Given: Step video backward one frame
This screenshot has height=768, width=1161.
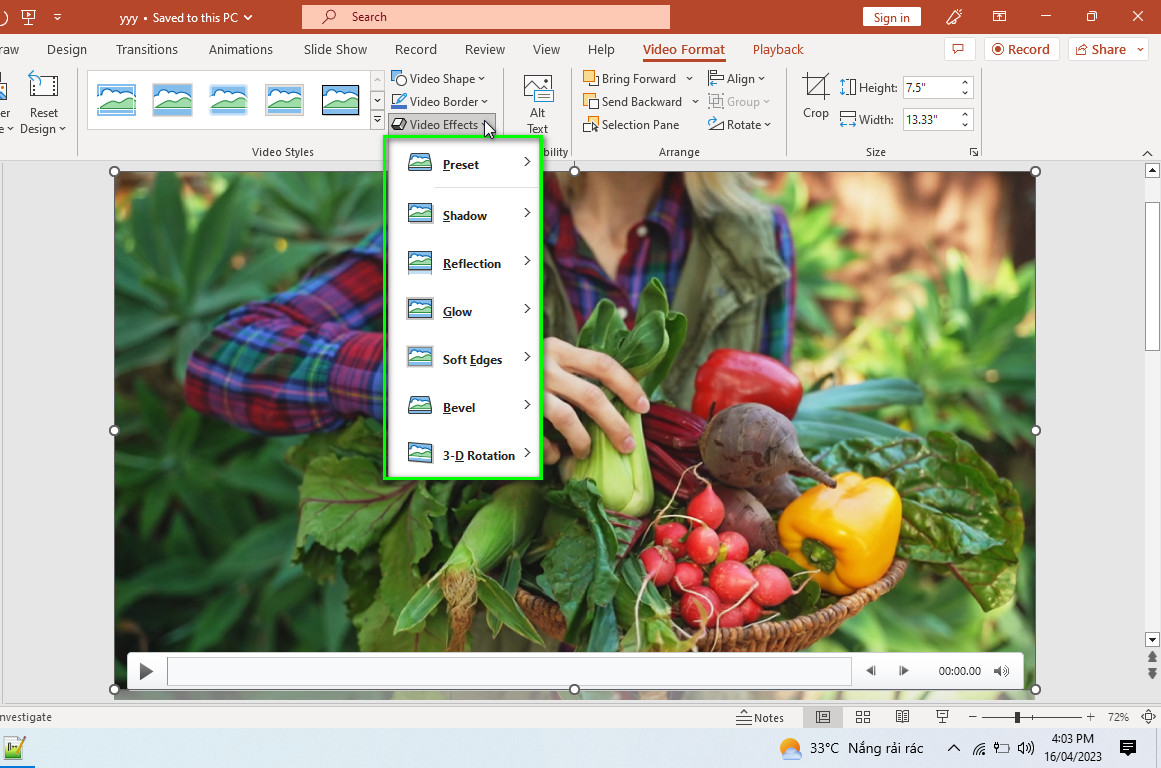Looking at the screenshot, I should click(x=871, y=671).
